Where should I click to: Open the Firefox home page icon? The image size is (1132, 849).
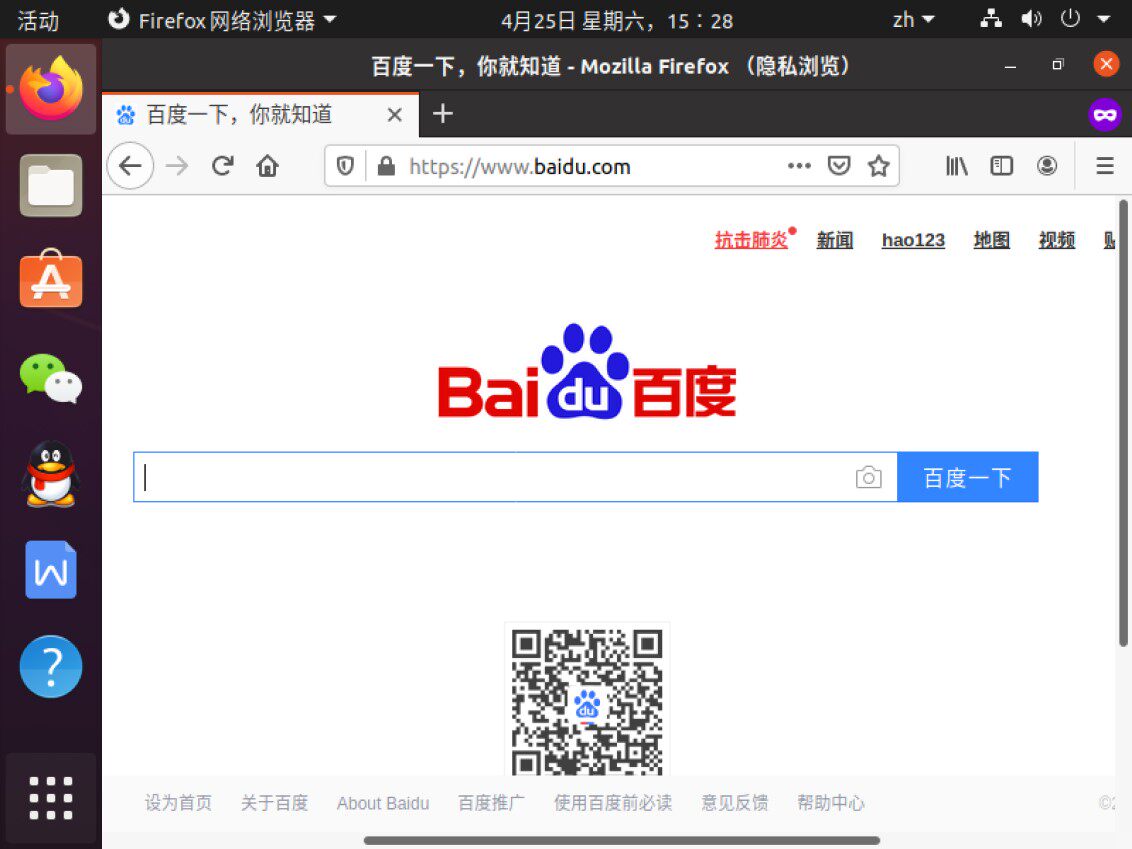(268, 166)
